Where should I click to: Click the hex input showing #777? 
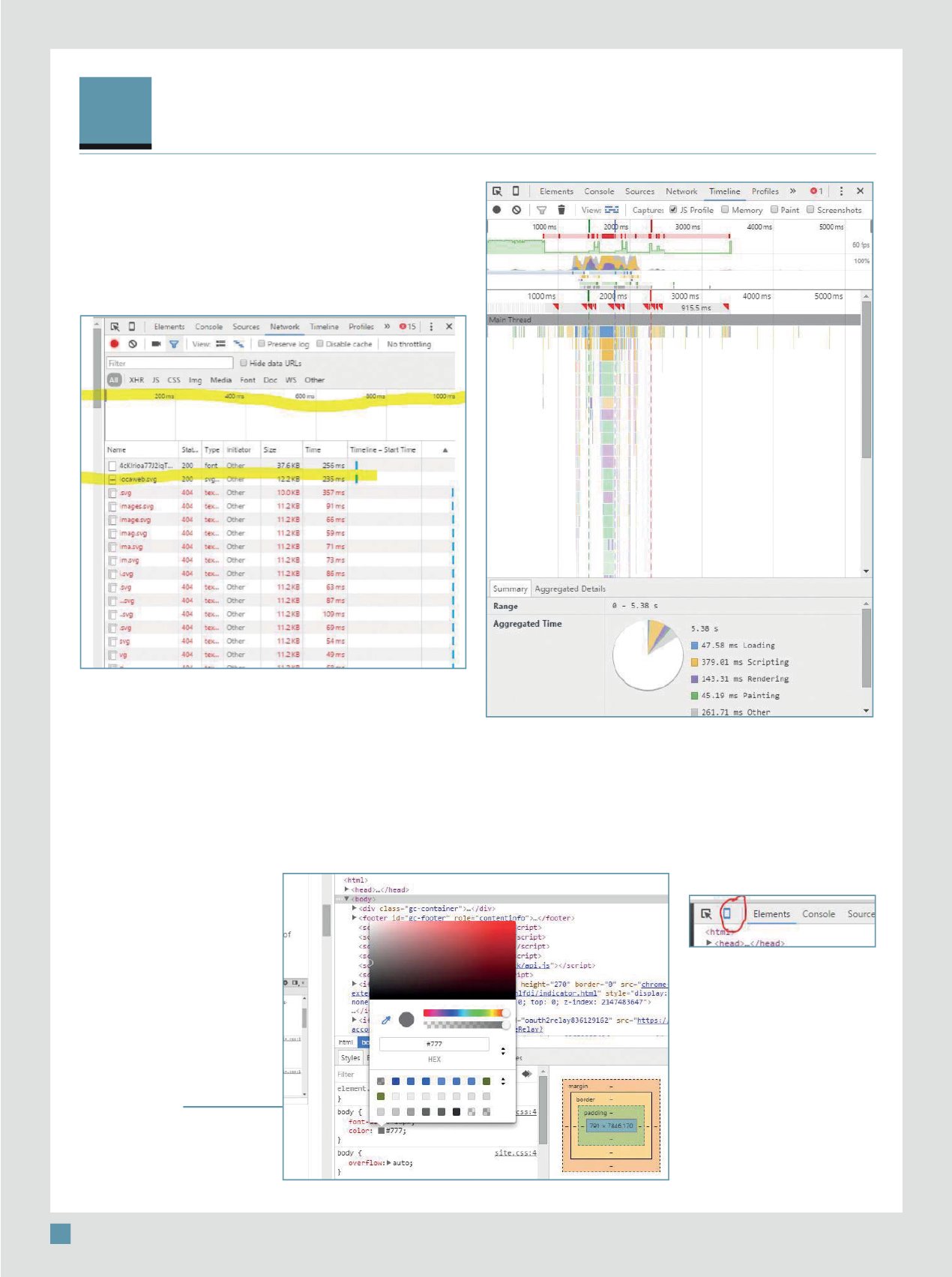tap(434, 1044)
